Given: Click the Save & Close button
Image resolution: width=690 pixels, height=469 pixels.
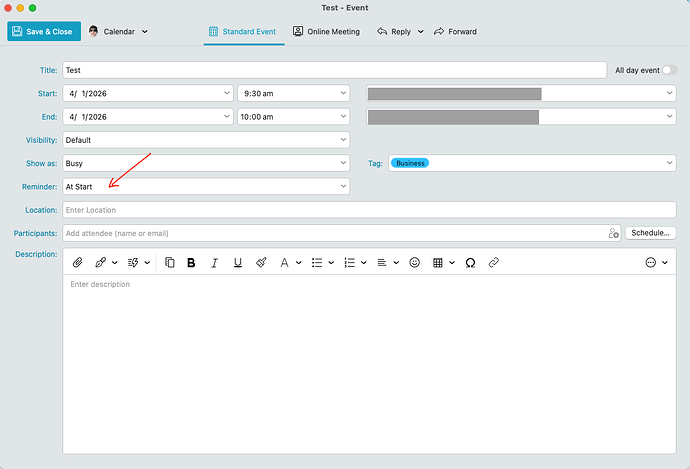Looking at the screenshot, I should (x=43, y=31).
